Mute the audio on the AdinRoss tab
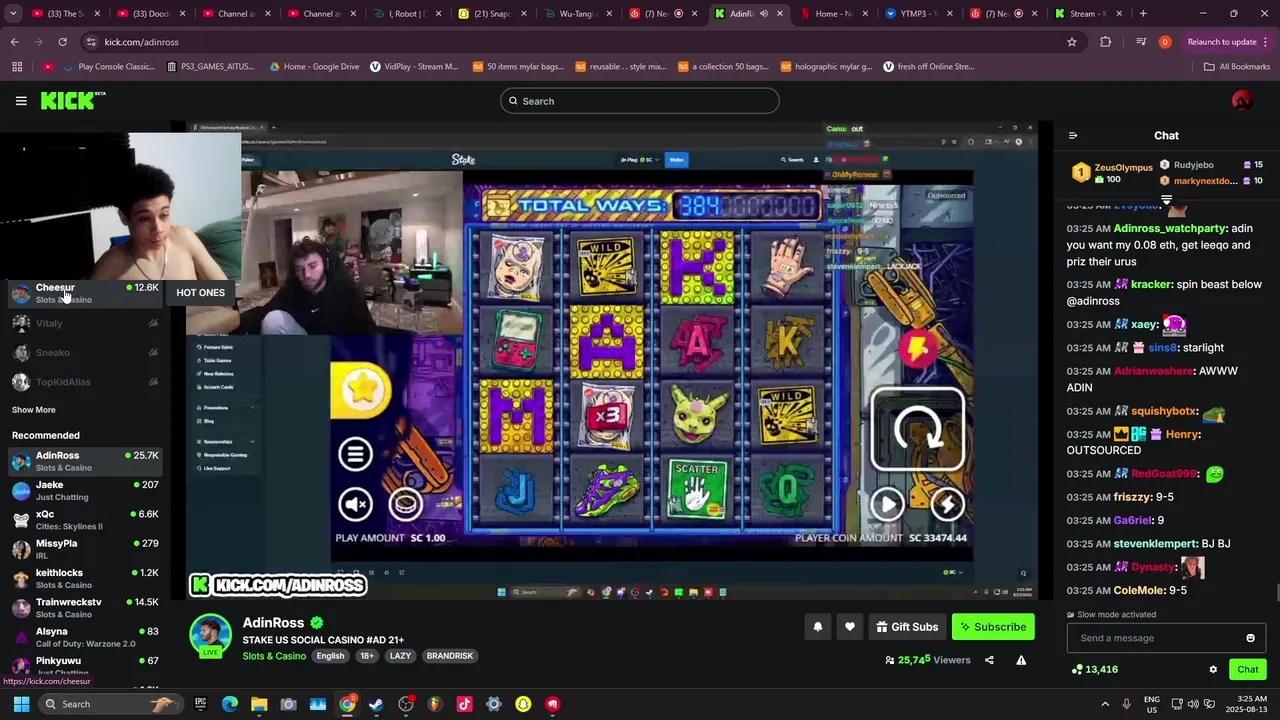Image resolution: width=1280 pixels, height=720 pixels. 763,14
